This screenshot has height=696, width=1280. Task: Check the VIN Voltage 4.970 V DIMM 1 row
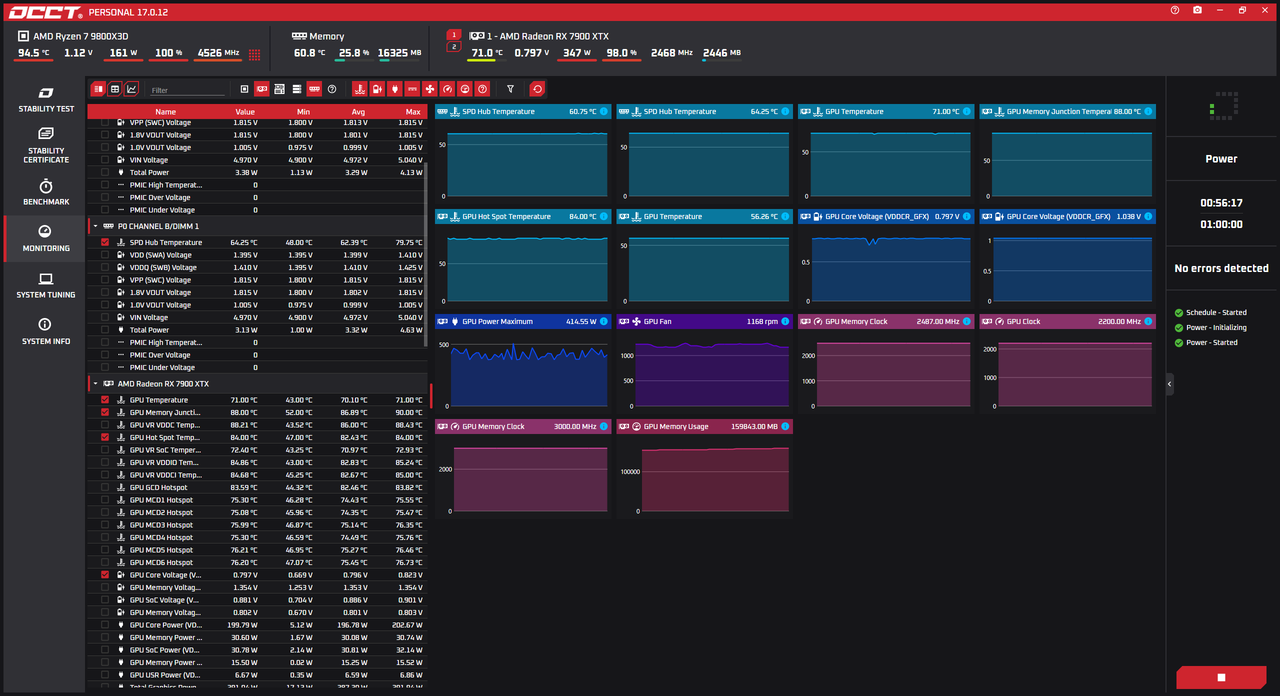point(105,317)
